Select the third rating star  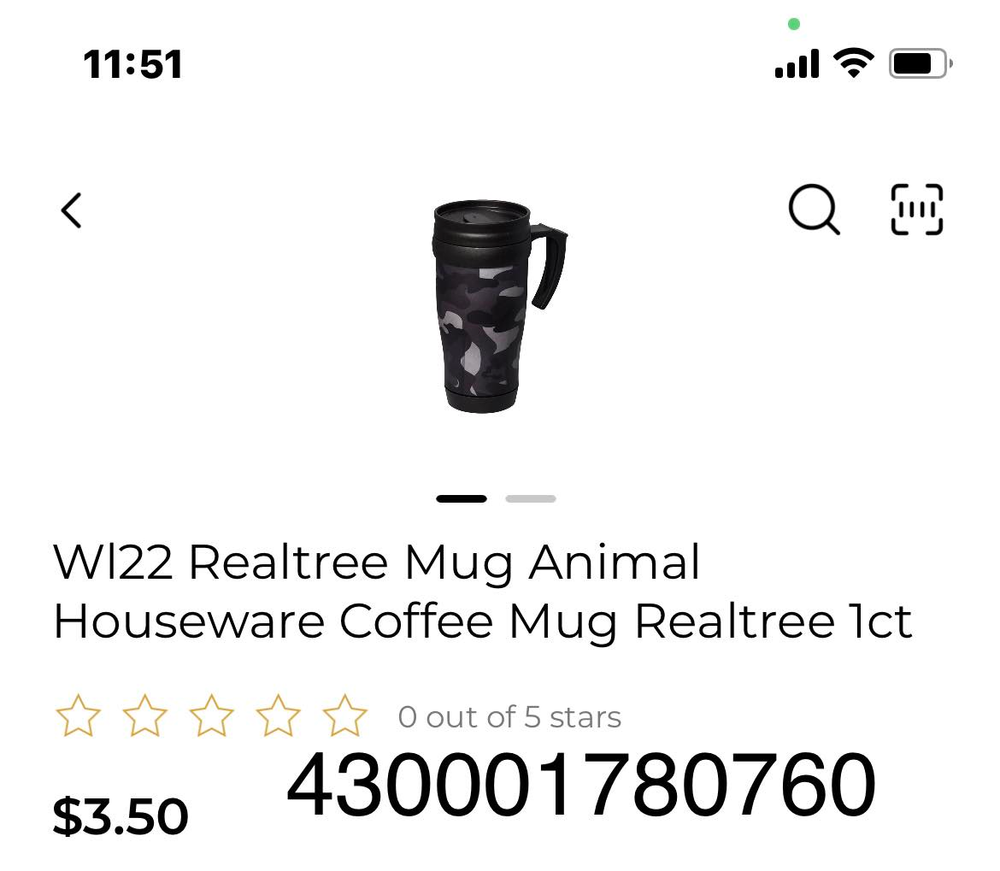click(x=211, y=716)
